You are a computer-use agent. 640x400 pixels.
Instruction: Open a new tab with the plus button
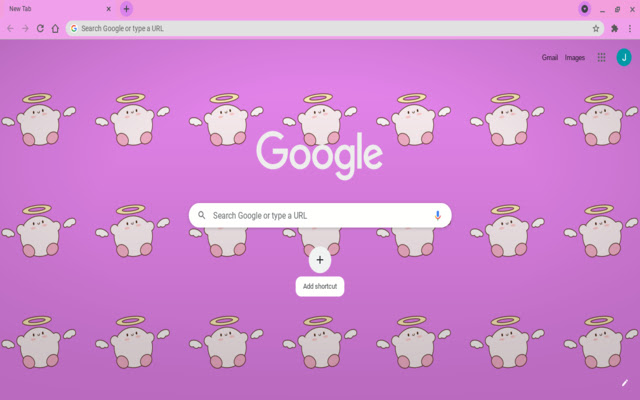126,9
